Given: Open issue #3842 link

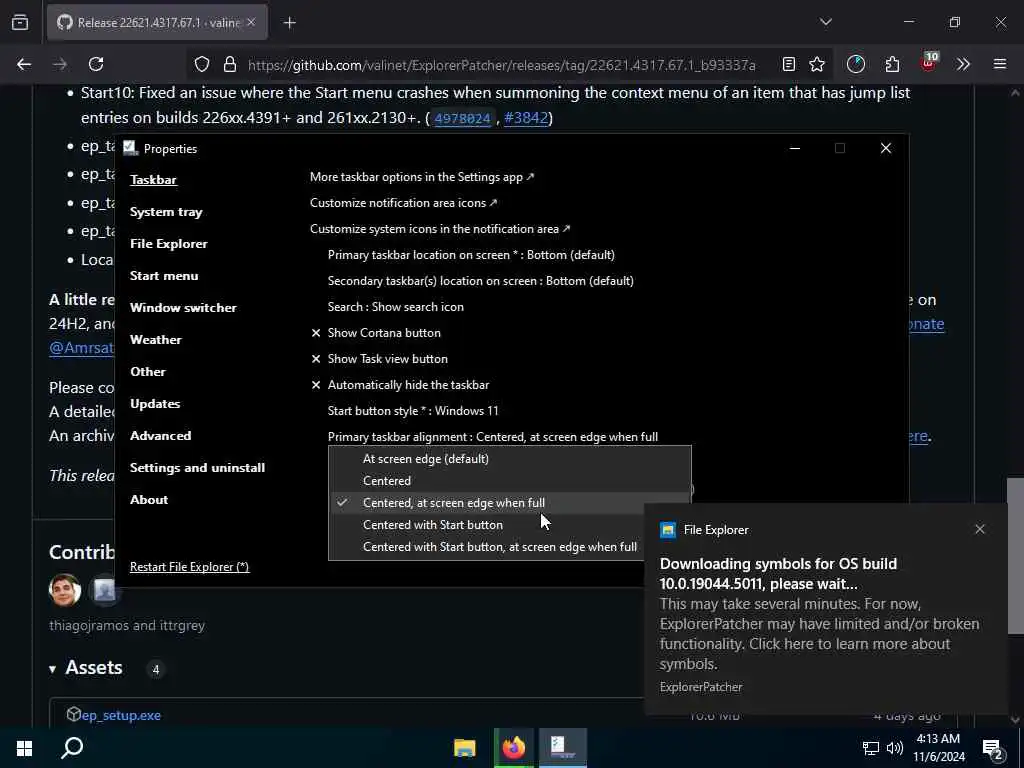Looking at the screenshot, I should click(x=526, y=118).
